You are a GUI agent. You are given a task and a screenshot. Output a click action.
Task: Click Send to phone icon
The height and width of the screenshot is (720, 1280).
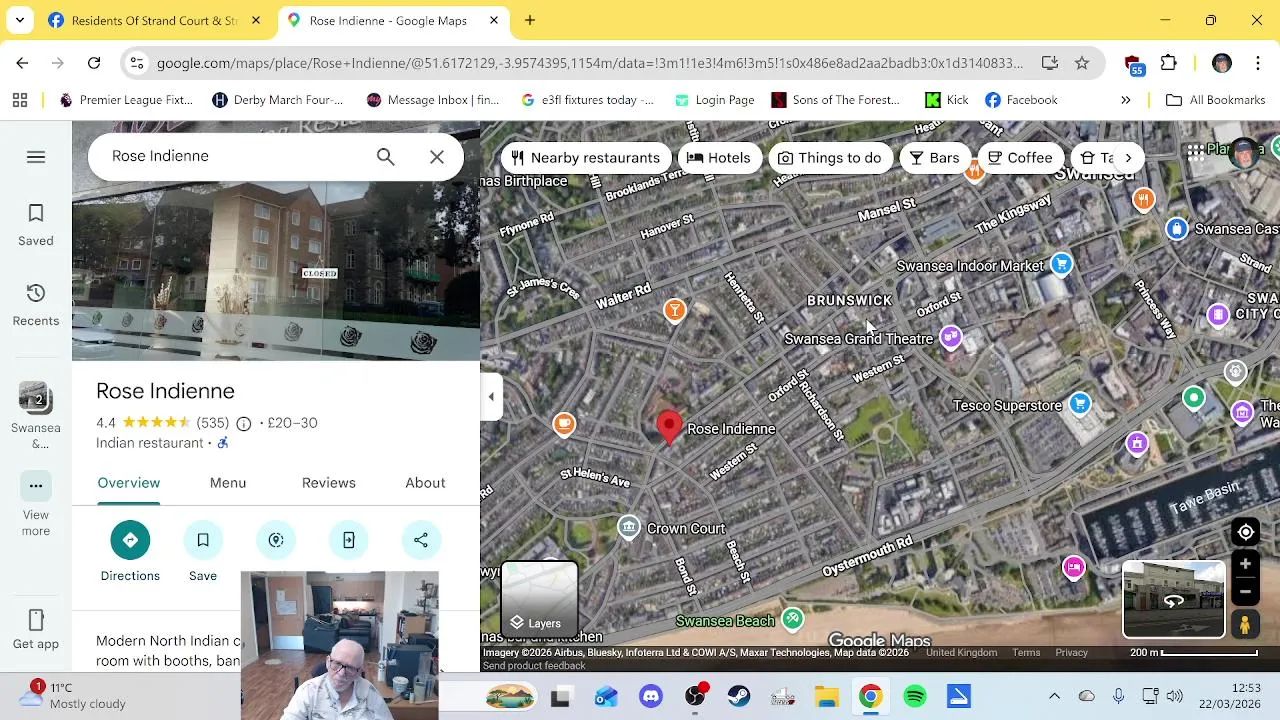click(349, 540)
